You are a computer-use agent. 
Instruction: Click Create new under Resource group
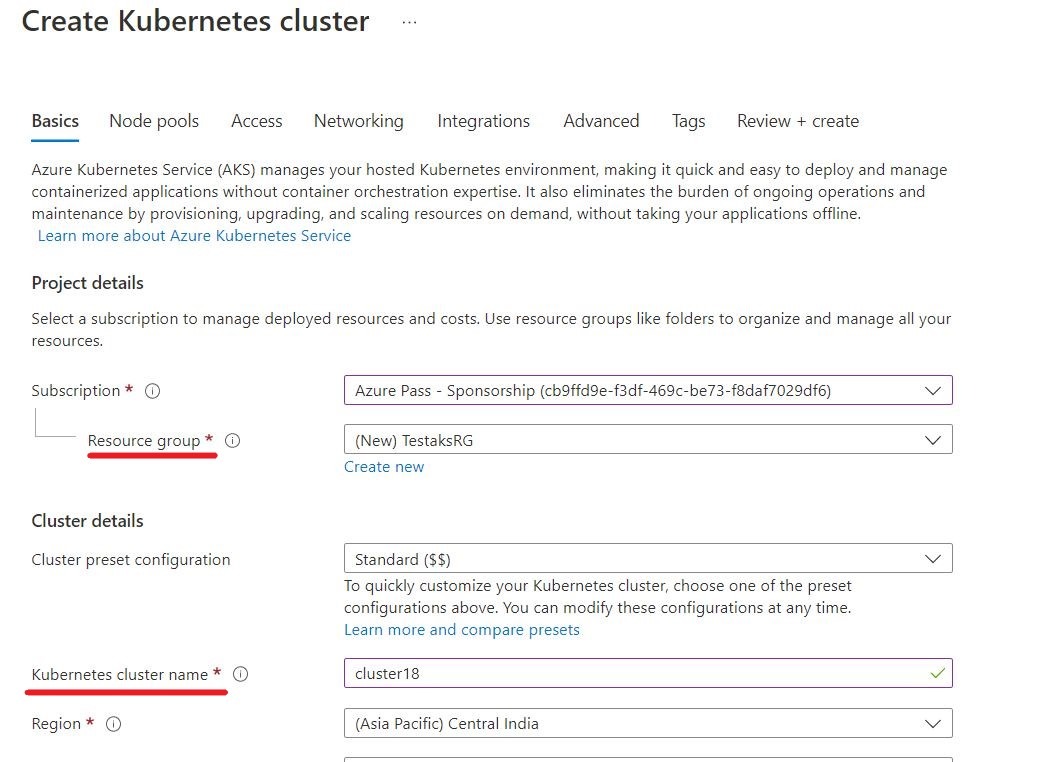[384, 466]
